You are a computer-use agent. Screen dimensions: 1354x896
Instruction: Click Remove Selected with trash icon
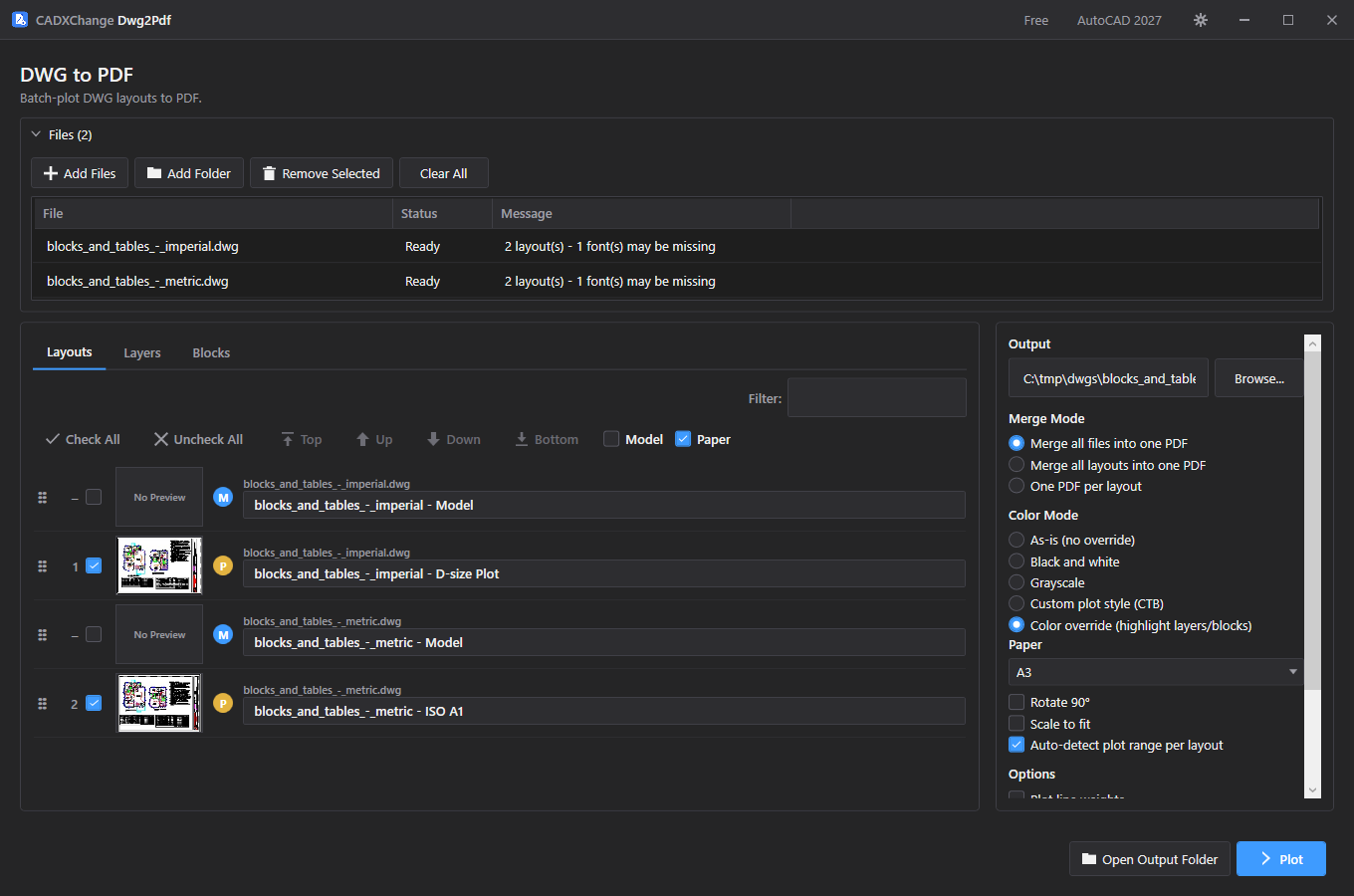coord(322,173)
